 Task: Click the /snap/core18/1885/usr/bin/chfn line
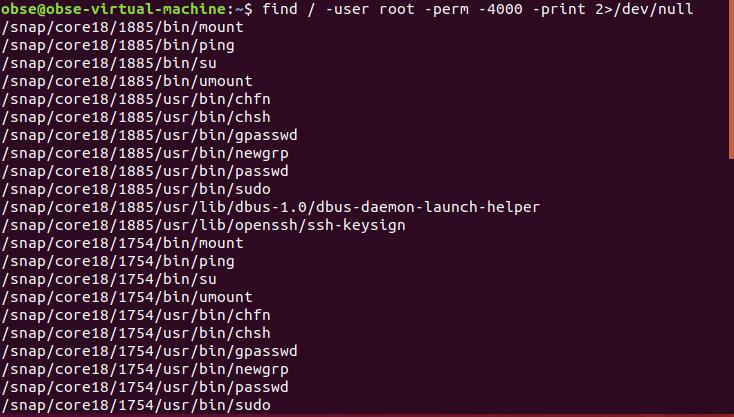pyautogui.click(x=135, y=99)
